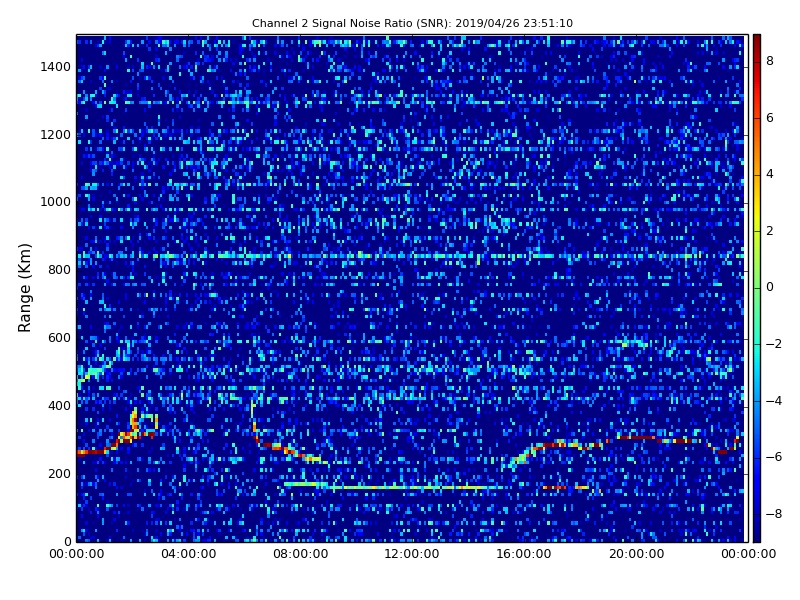Click the colorbar tick label −2
The width and height of the screenshot is (800, 600).
pyautogui.click(x=774, y=344)
